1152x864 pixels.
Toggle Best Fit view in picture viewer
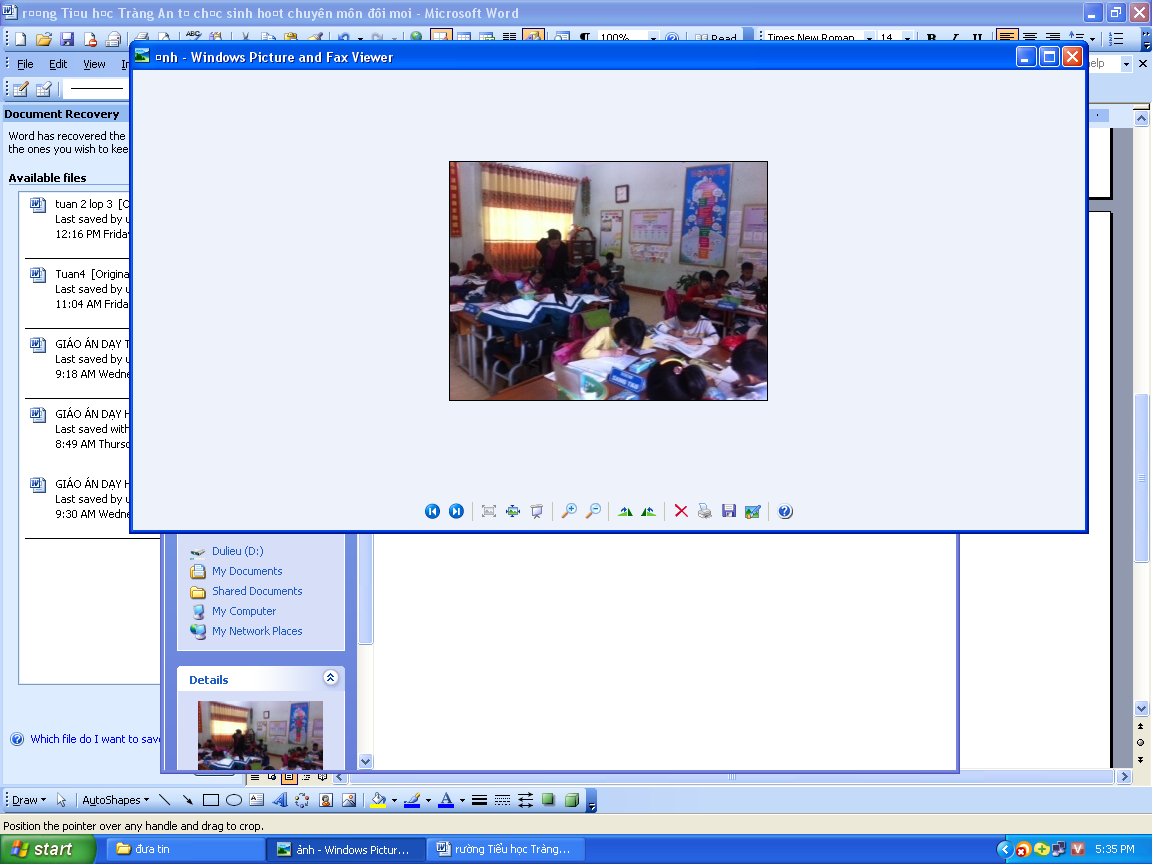489,511
